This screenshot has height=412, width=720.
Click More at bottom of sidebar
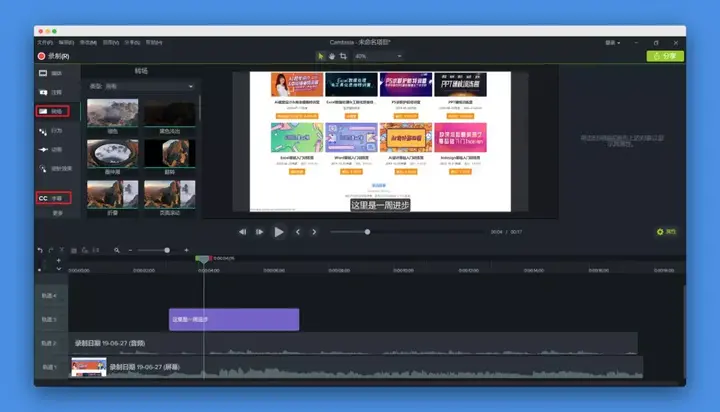click(57, 213)
